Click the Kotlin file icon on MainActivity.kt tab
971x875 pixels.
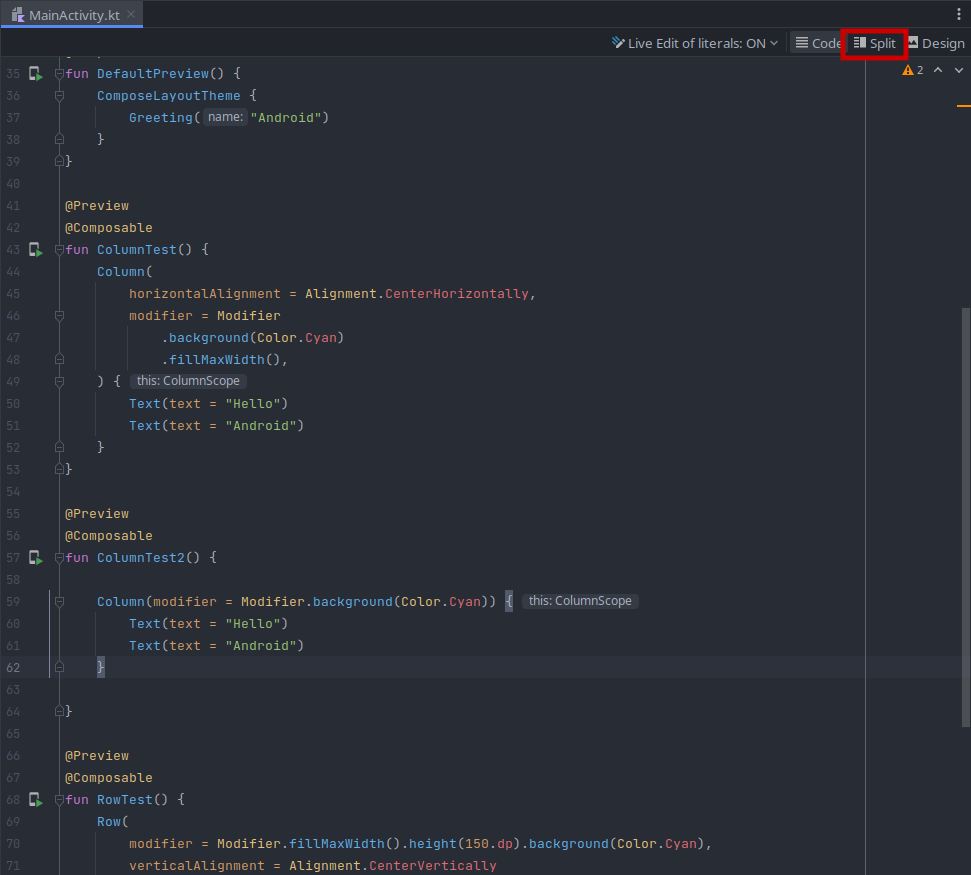19,15
